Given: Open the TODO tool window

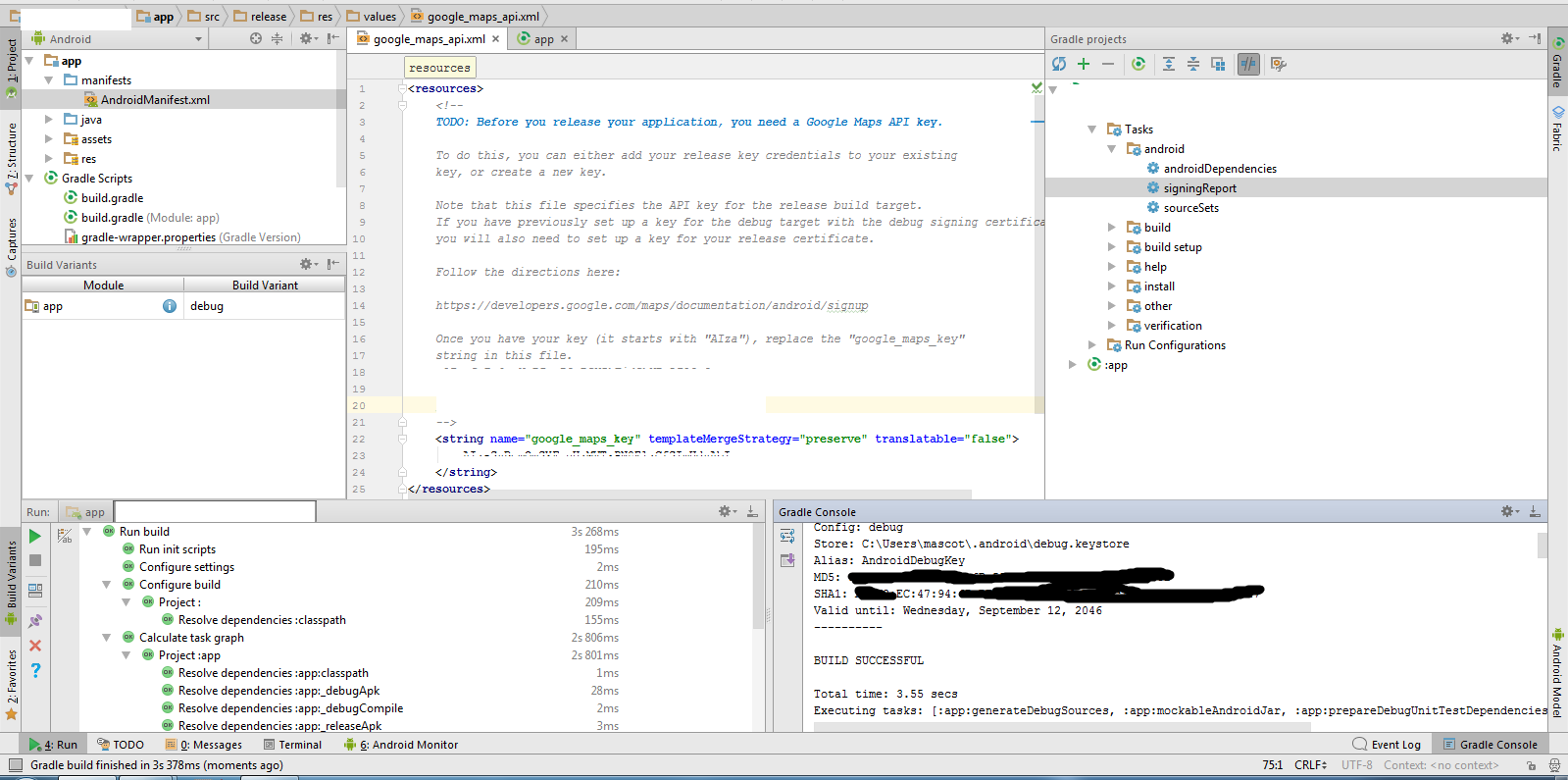Looking at the screenshot, I should tap(121, 745).
